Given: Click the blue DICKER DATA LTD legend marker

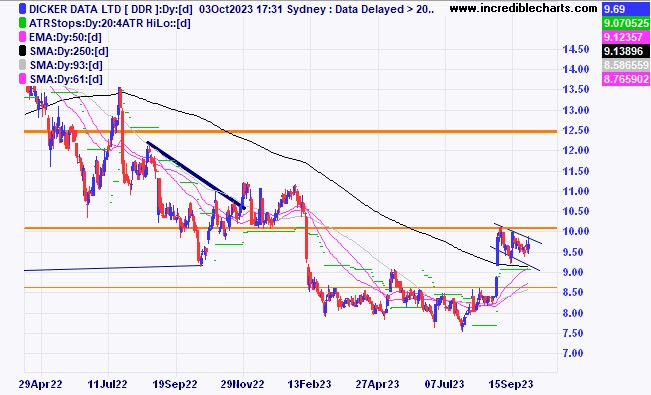Looking at the screenshot, I should 22,9.
